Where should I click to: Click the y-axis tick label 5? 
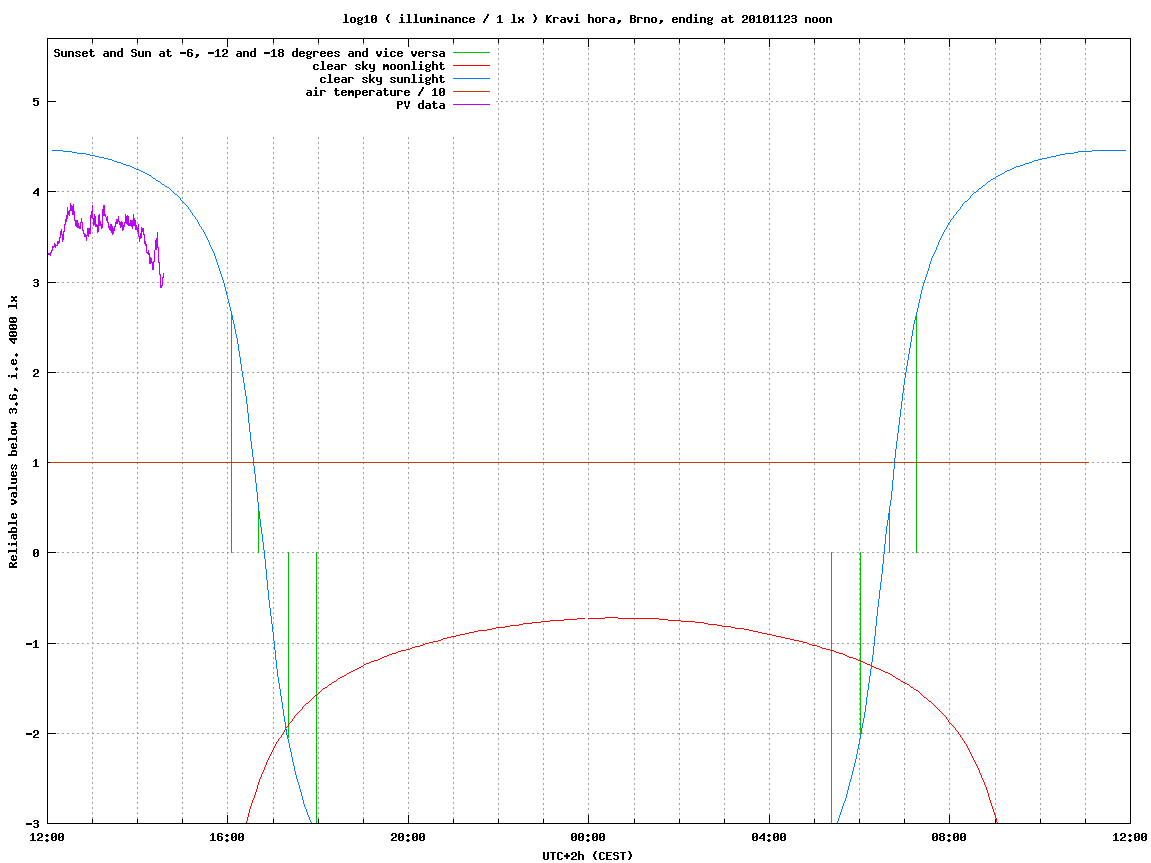click(35, 102)
